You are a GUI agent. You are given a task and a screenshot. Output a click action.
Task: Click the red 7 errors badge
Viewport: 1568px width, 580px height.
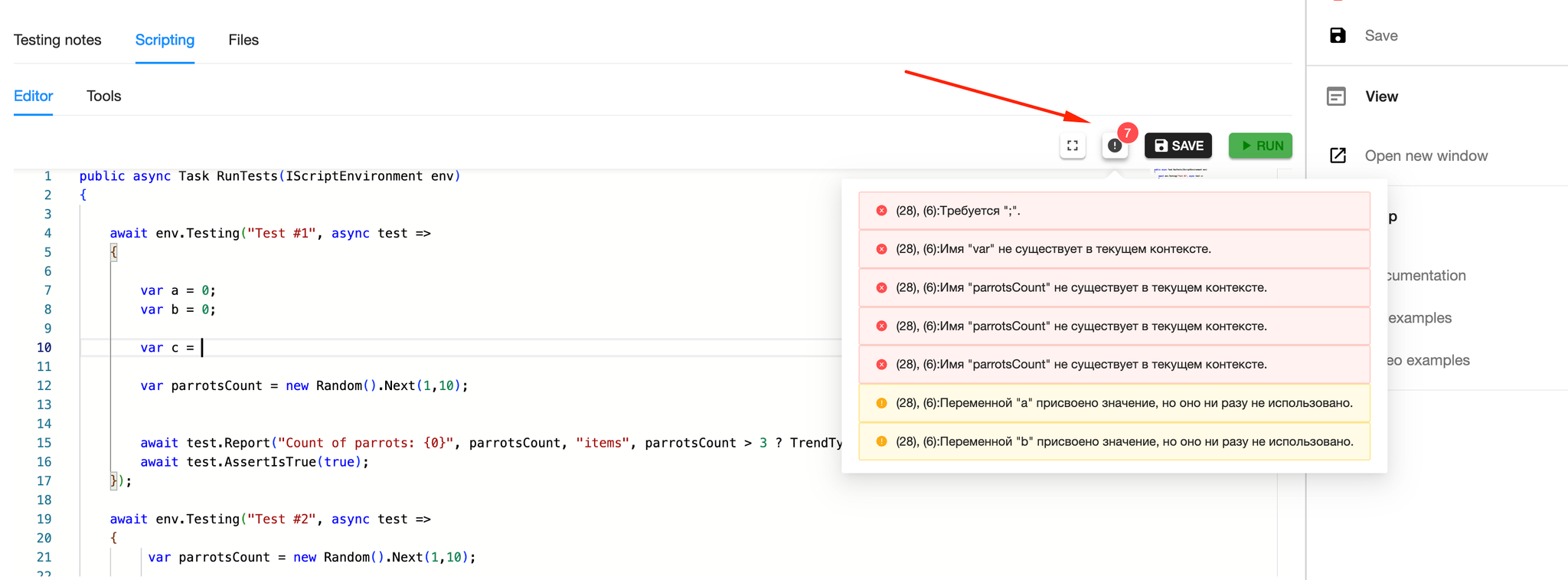(x=1127, y=133)
